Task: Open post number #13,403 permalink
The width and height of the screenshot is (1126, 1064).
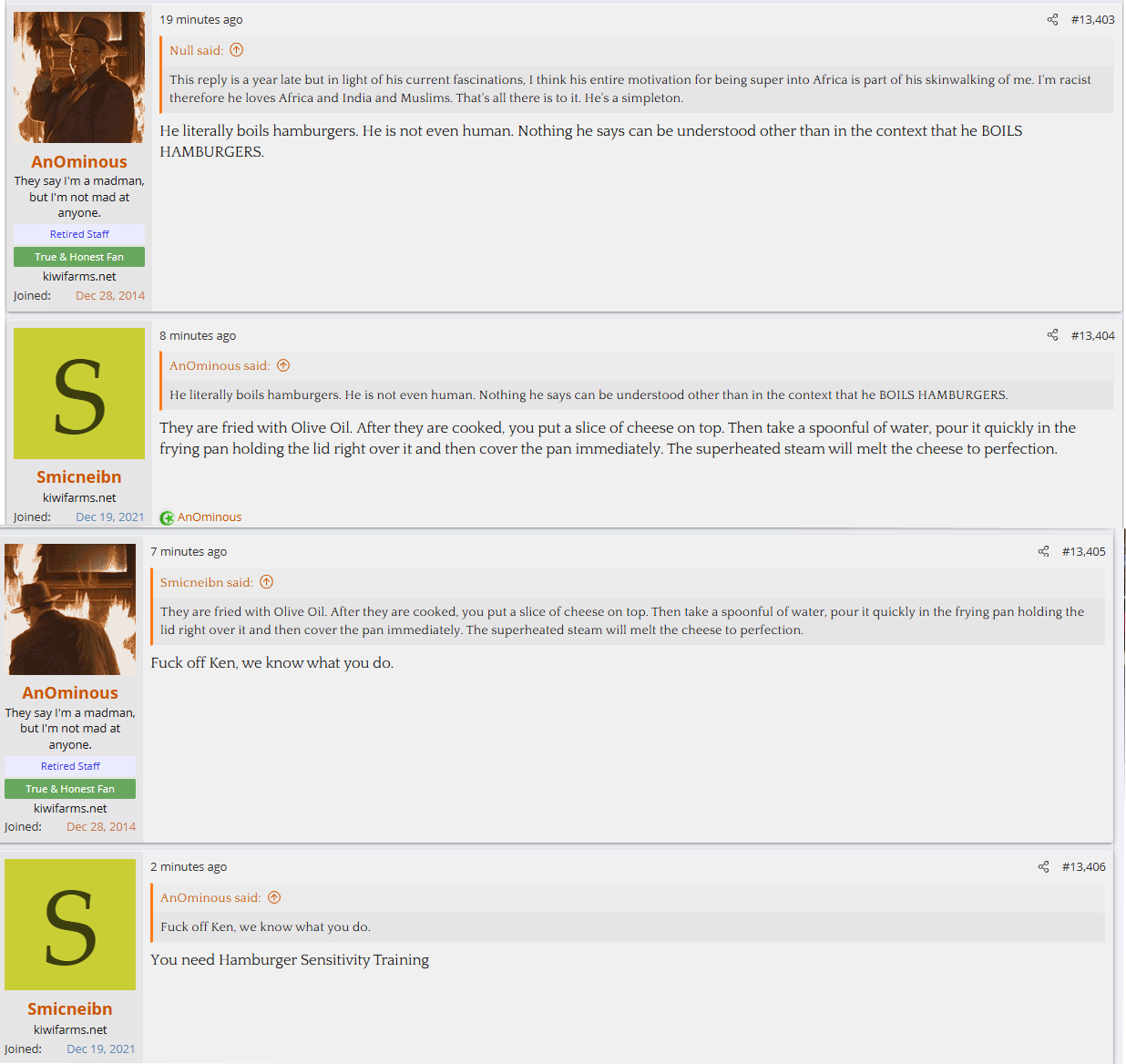Action: (x=1092, y=19)
